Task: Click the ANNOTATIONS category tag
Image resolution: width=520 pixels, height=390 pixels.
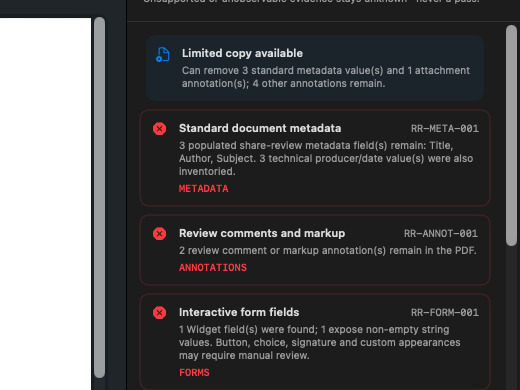Action: pyautogui.click(x=213, y=268)
